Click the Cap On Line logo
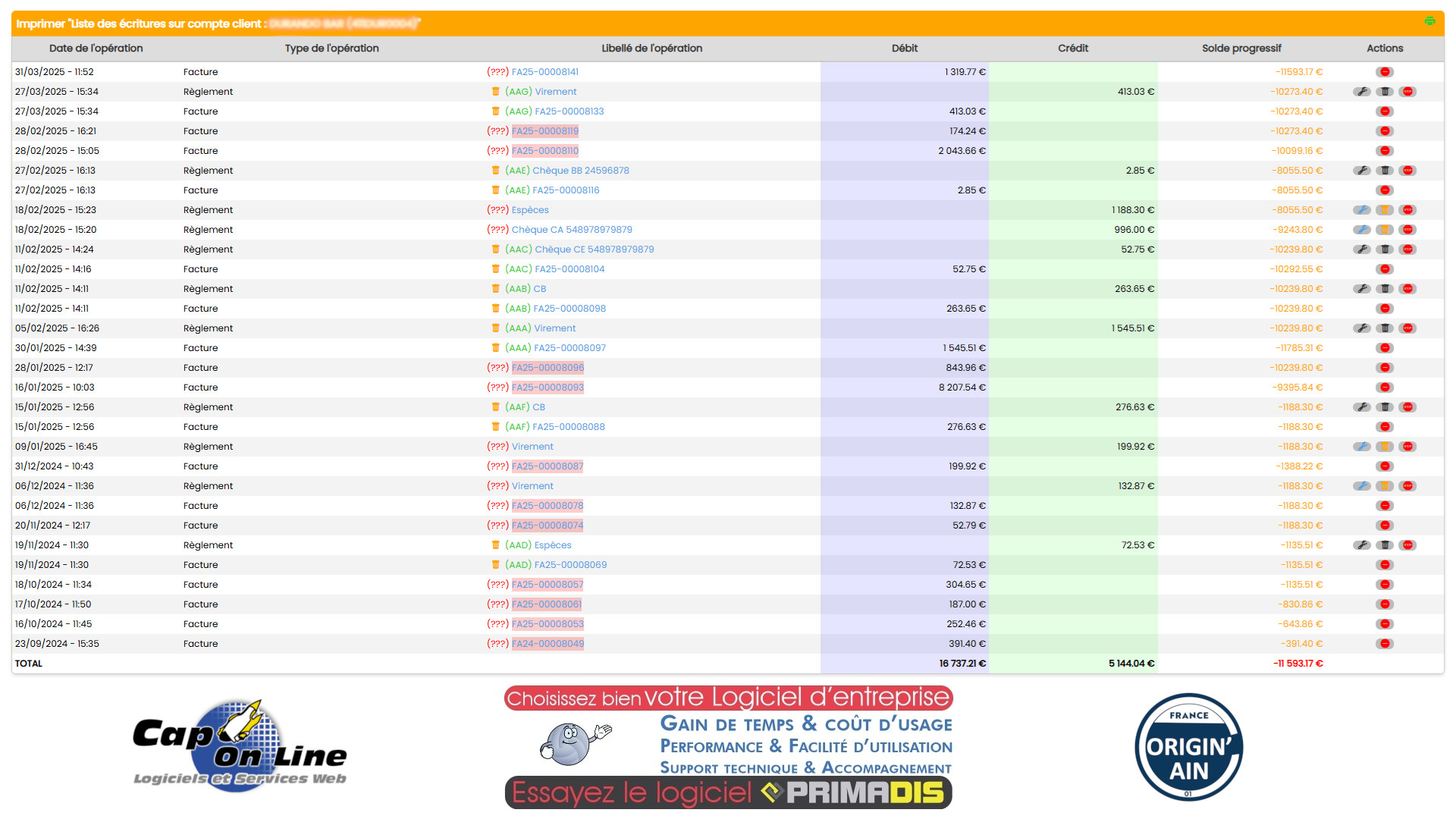The width and height of the screenshot is (1456, 819). click(240, 746)
